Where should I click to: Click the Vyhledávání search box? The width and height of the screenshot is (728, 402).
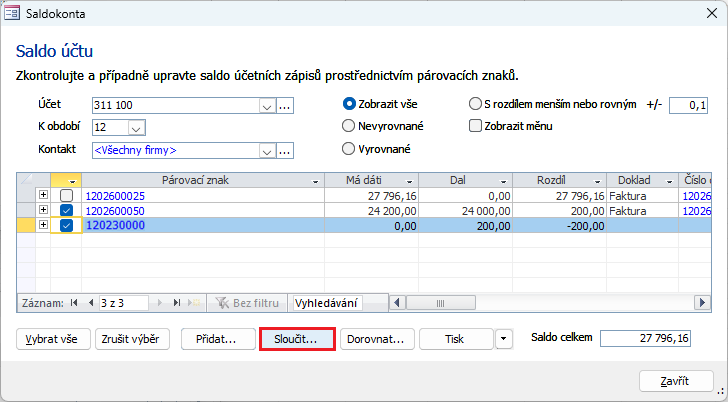[x=328, y=303]
